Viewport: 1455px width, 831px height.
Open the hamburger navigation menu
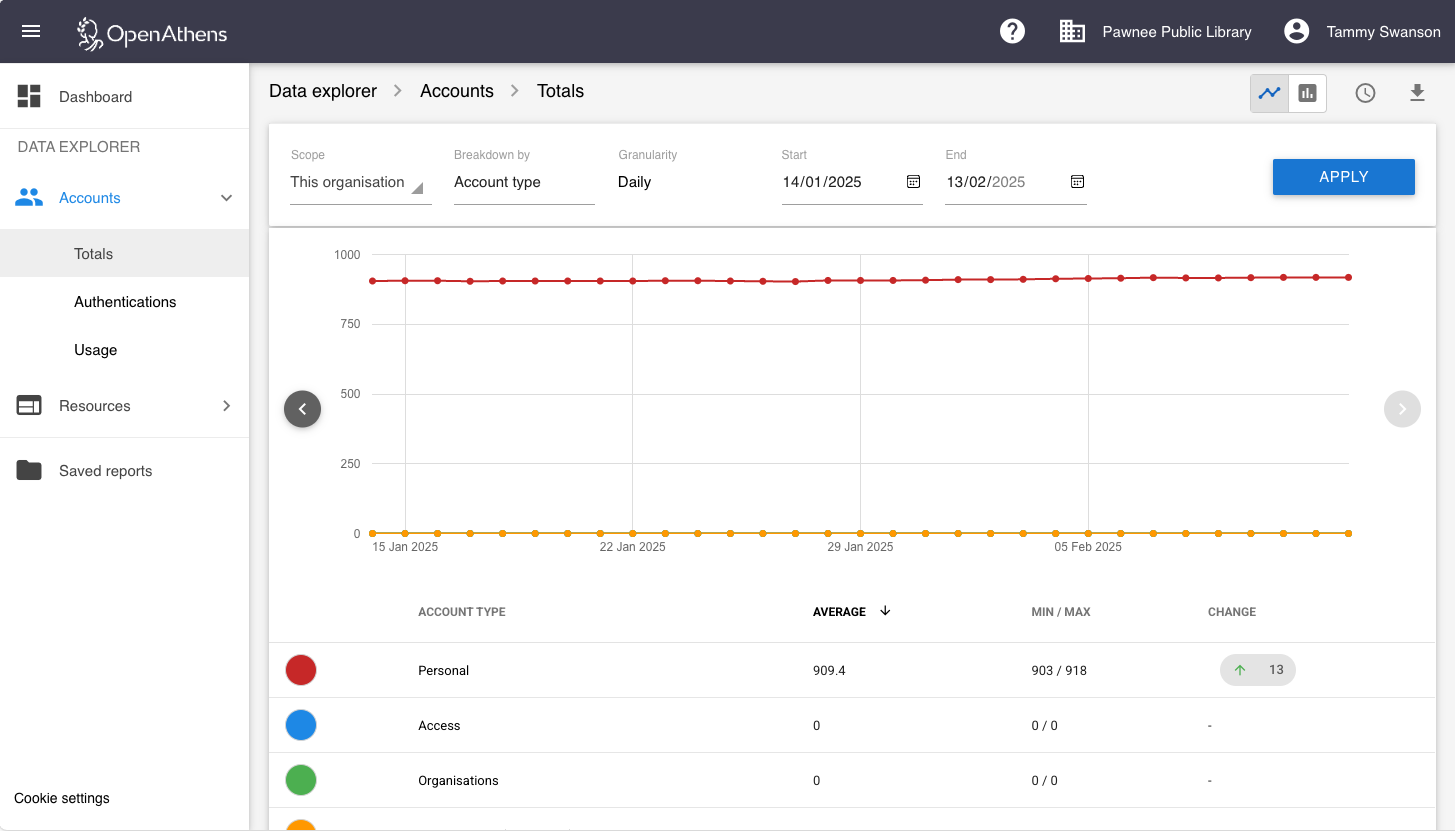31,31
